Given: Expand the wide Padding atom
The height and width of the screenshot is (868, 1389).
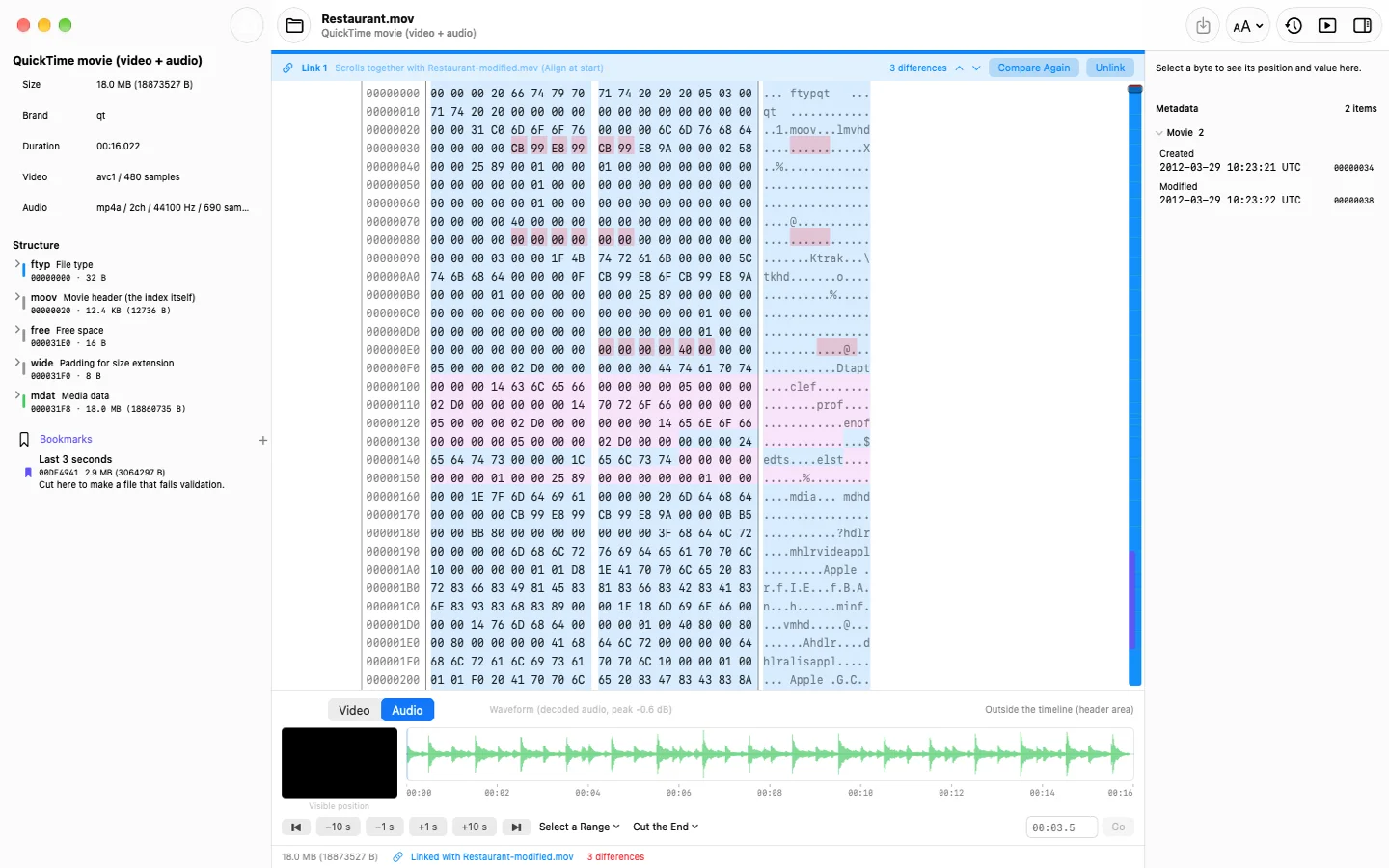Looking at the screenshot, I should (x=17, y=362).
